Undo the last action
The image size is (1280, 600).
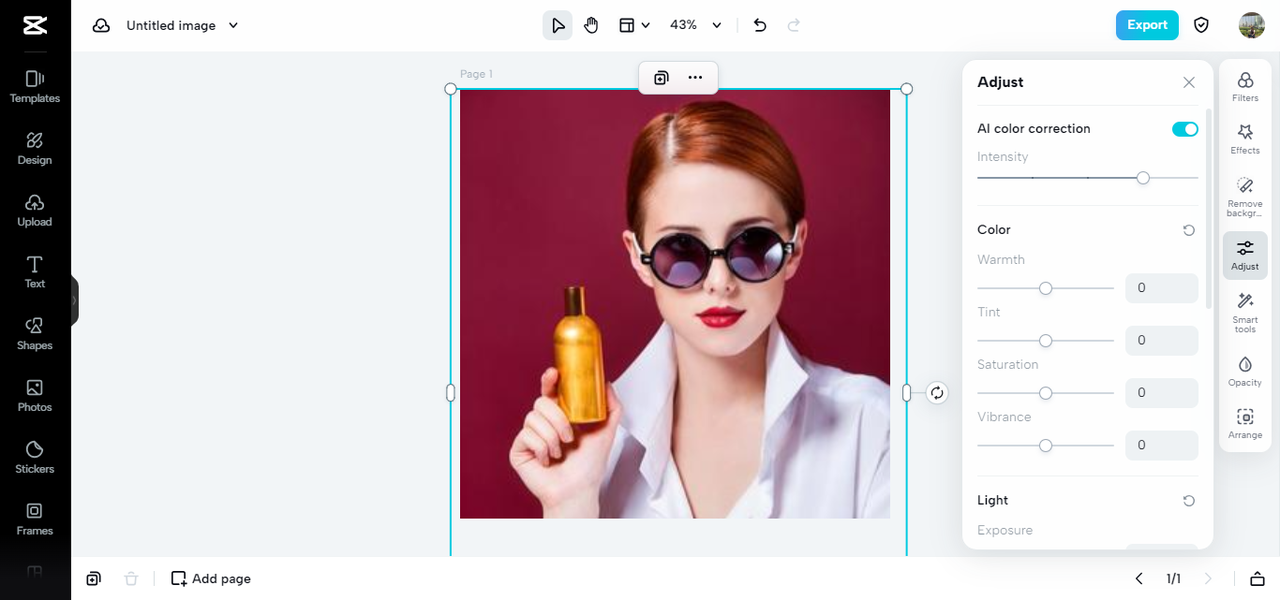click(760, 26)
